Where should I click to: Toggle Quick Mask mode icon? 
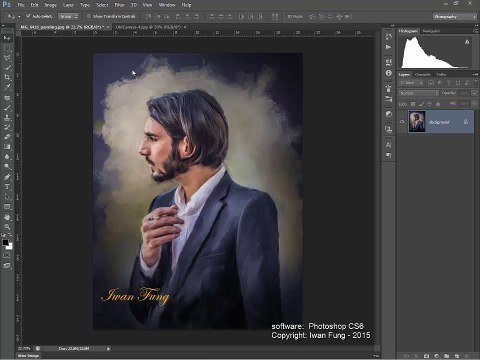tap(7, 255)
